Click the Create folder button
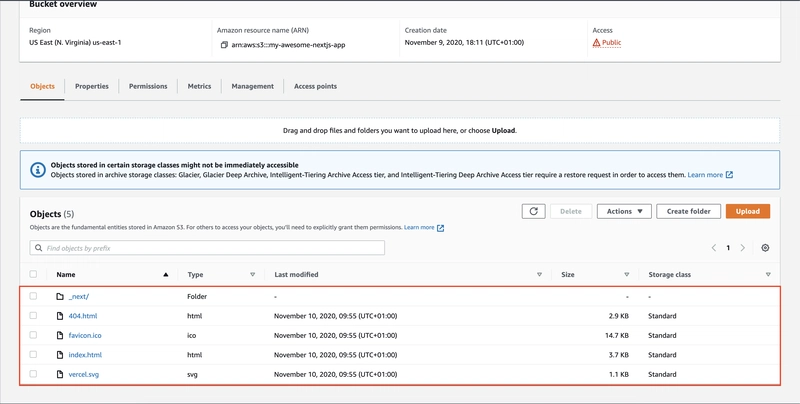This screenshot has height=404, width=800. (x=688, y=211)
